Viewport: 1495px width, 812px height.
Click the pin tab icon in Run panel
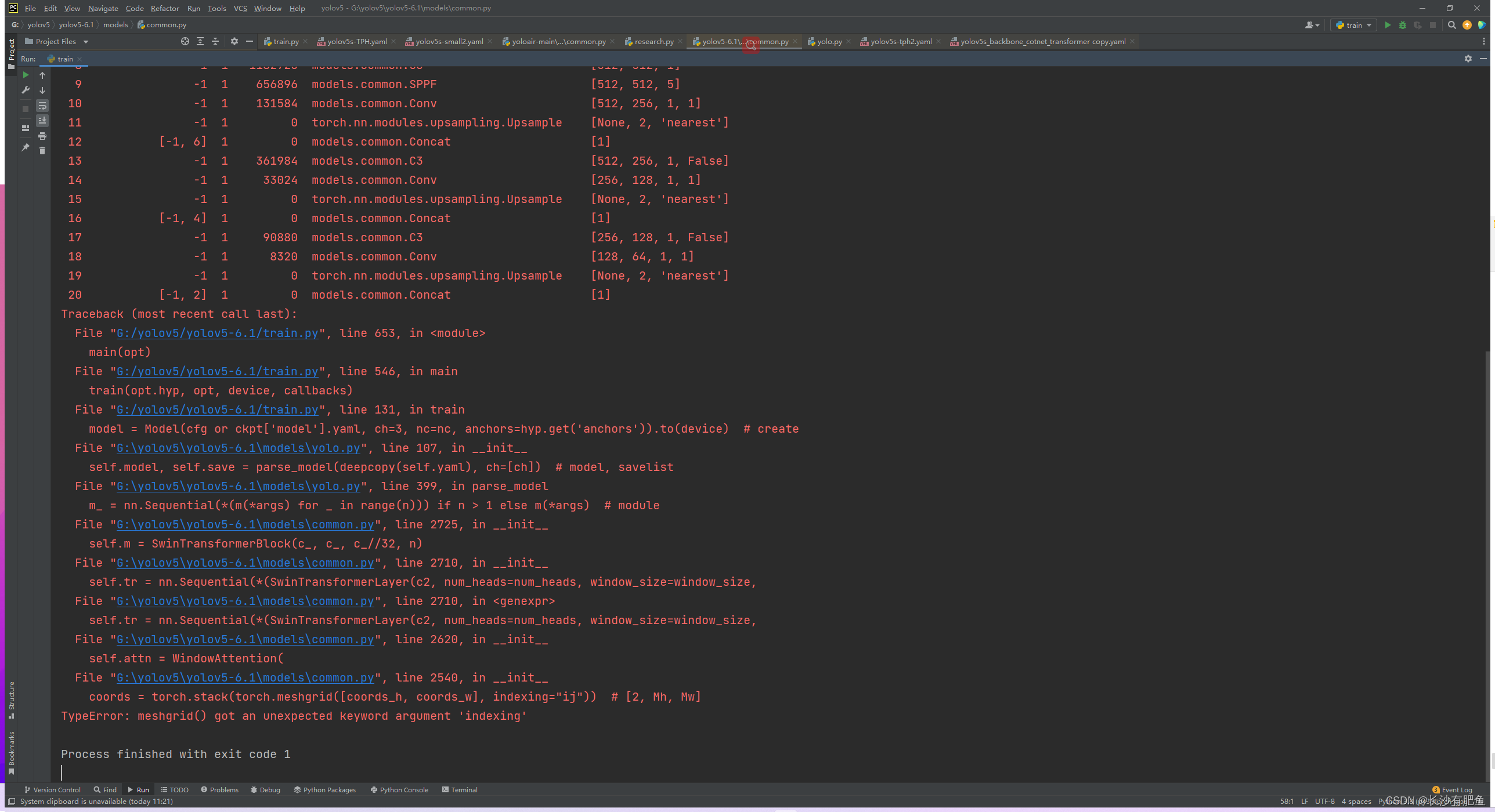pyautogui.click(x=26, y=147)
